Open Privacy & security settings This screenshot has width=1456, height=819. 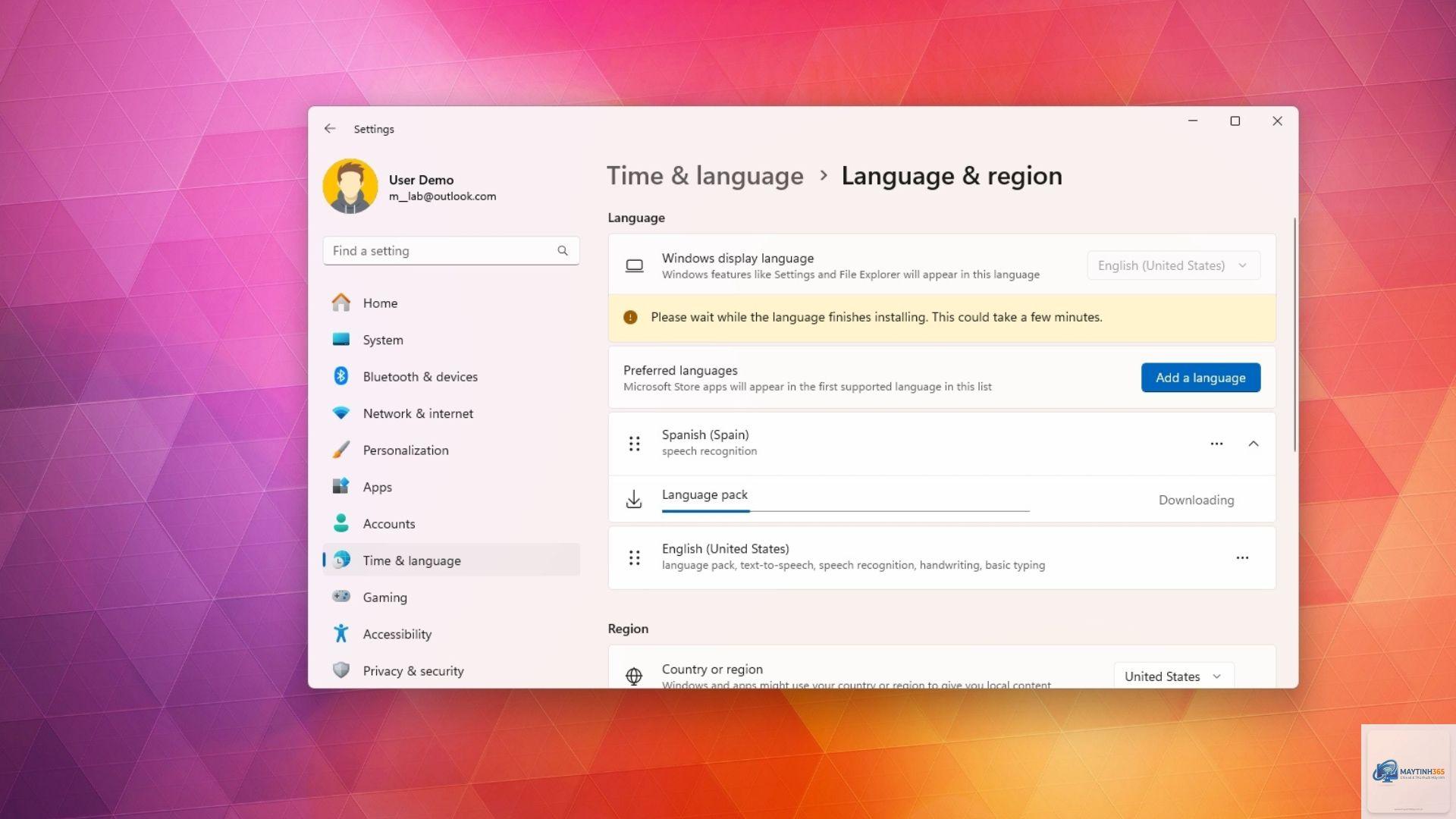(451, 670)
